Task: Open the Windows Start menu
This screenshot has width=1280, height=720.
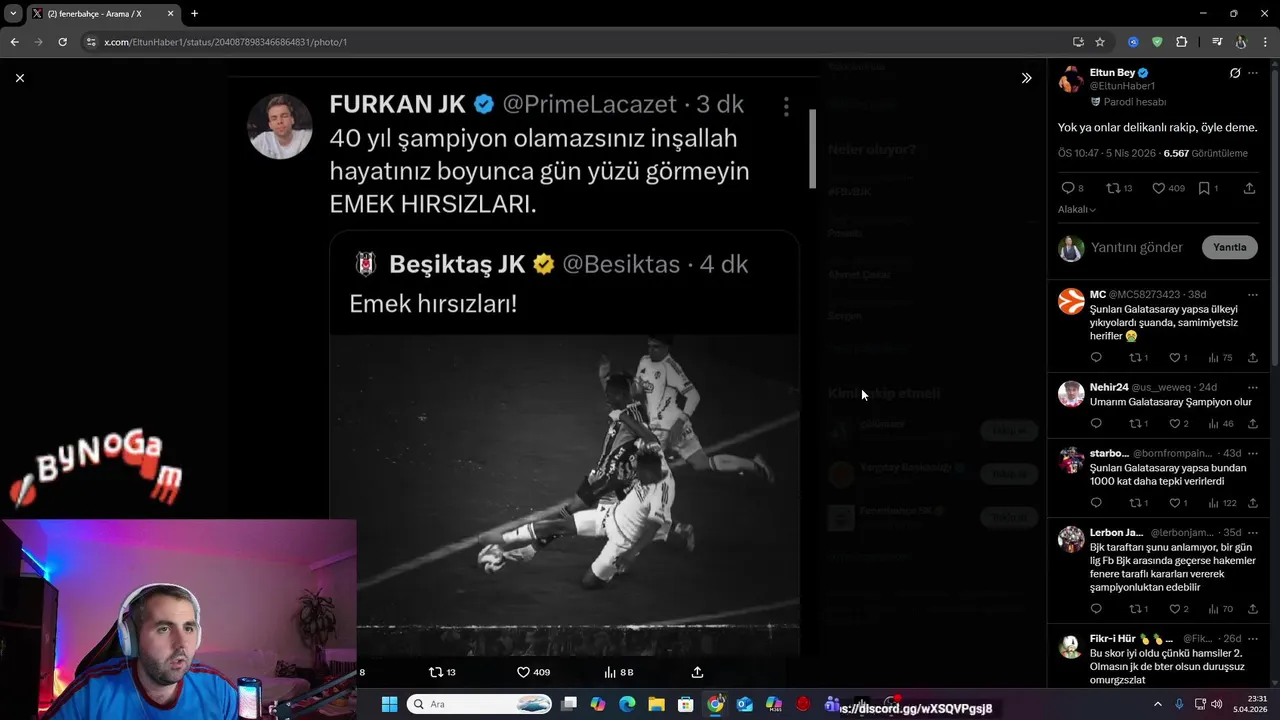Action: pos(389,704)
